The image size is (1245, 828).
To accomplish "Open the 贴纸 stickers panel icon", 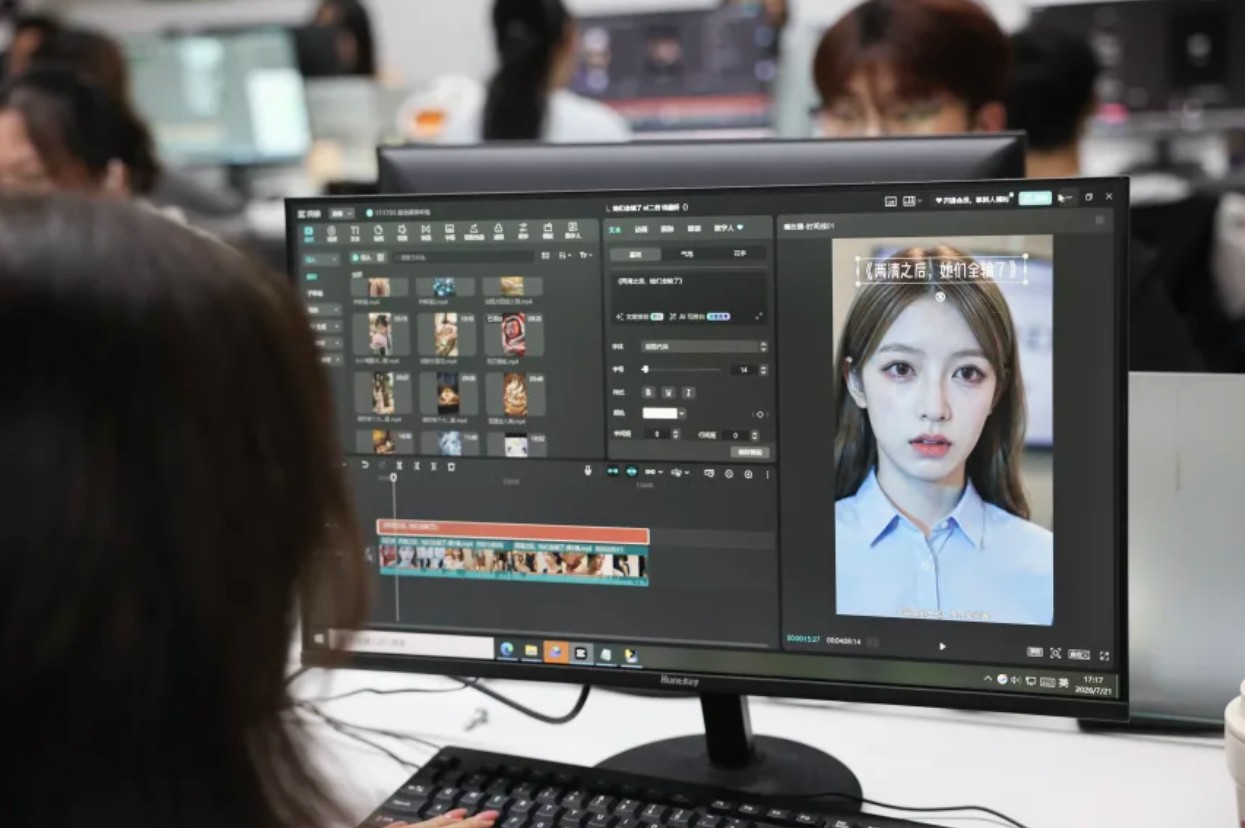I will [379, 232].
